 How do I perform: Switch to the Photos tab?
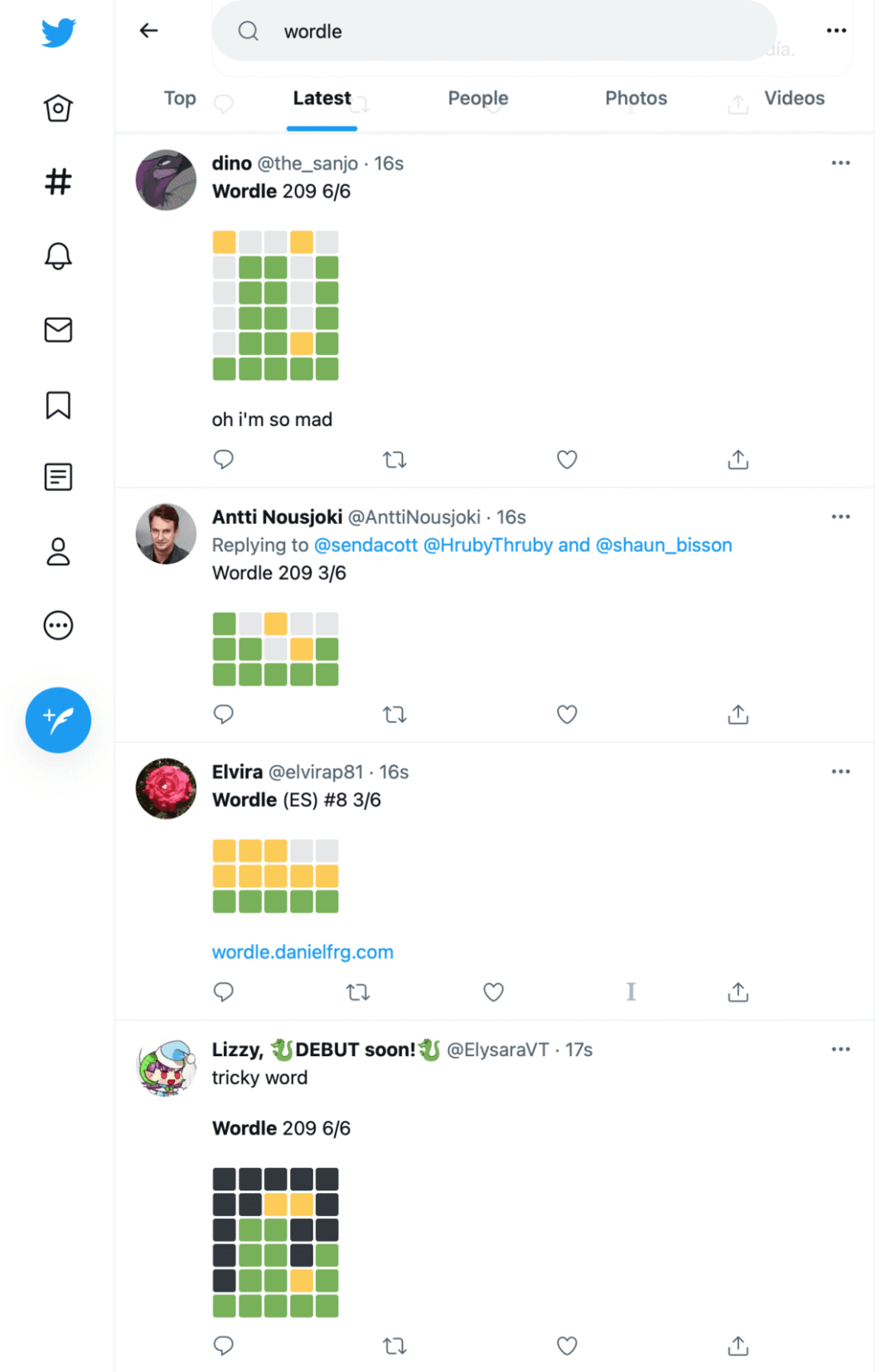pyautogui.click(x=636, y=99)
